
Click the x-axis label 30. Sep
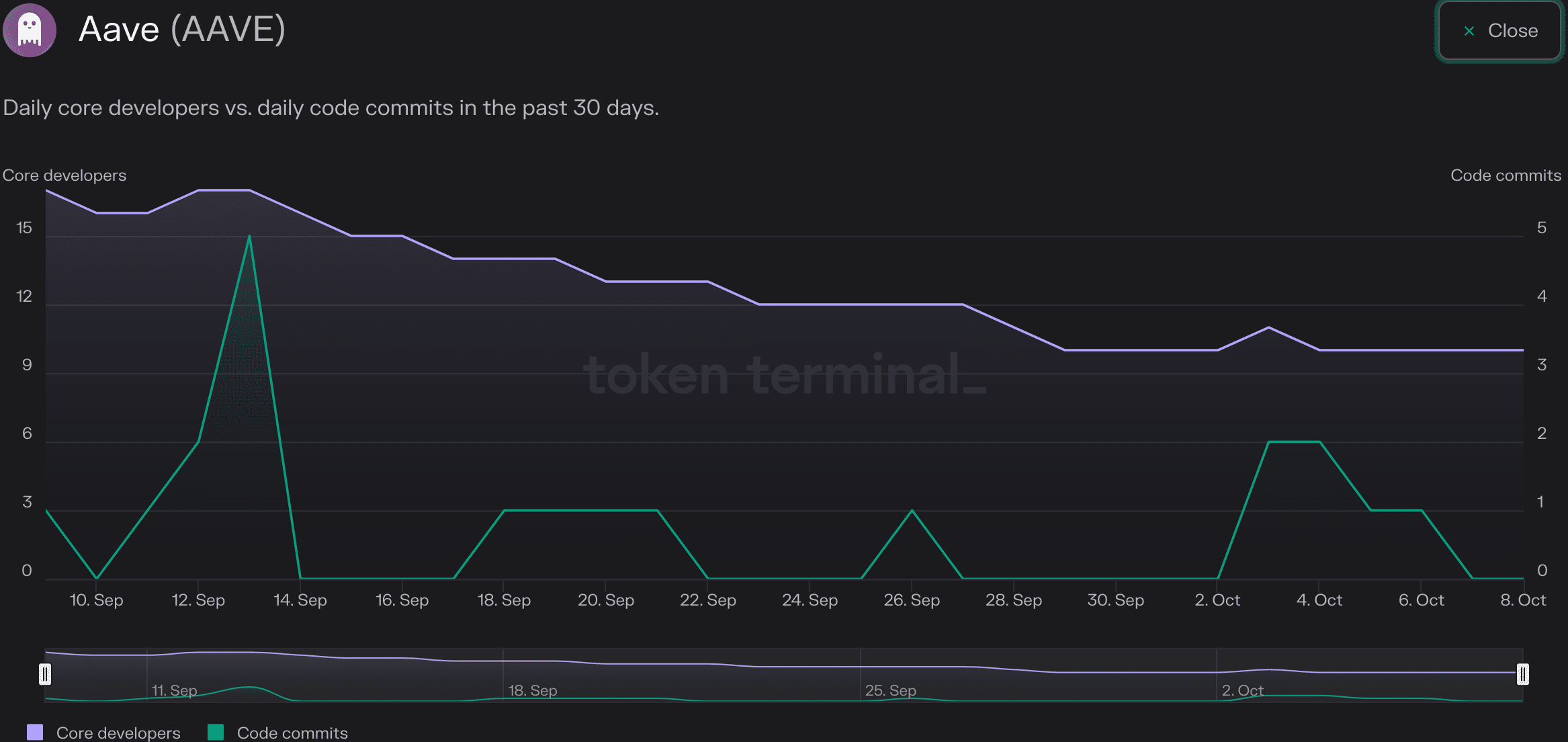pos(1116,600)
